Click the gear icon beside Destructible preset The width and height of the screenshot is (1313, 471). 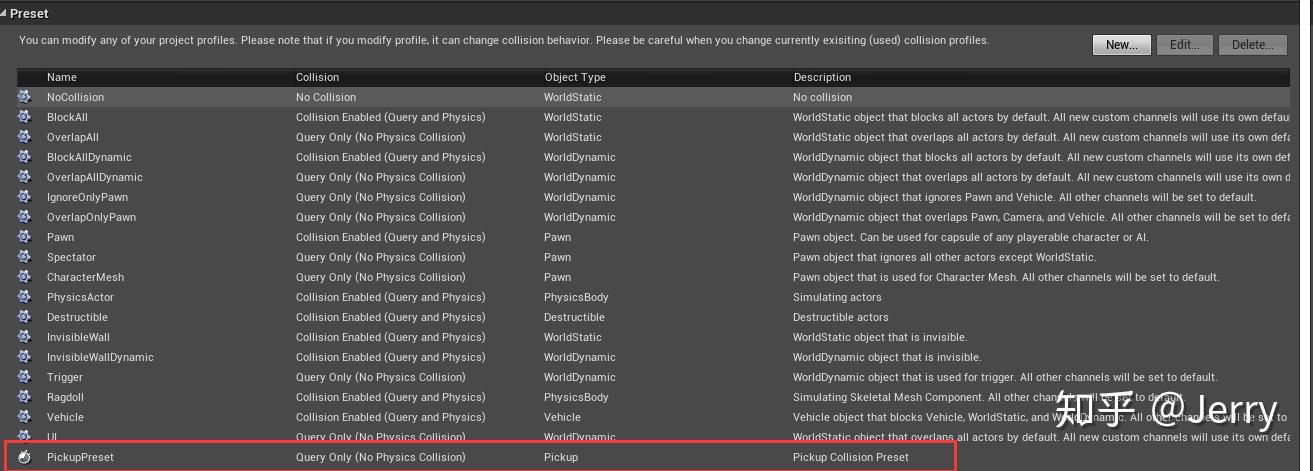[x=24, y=317]
